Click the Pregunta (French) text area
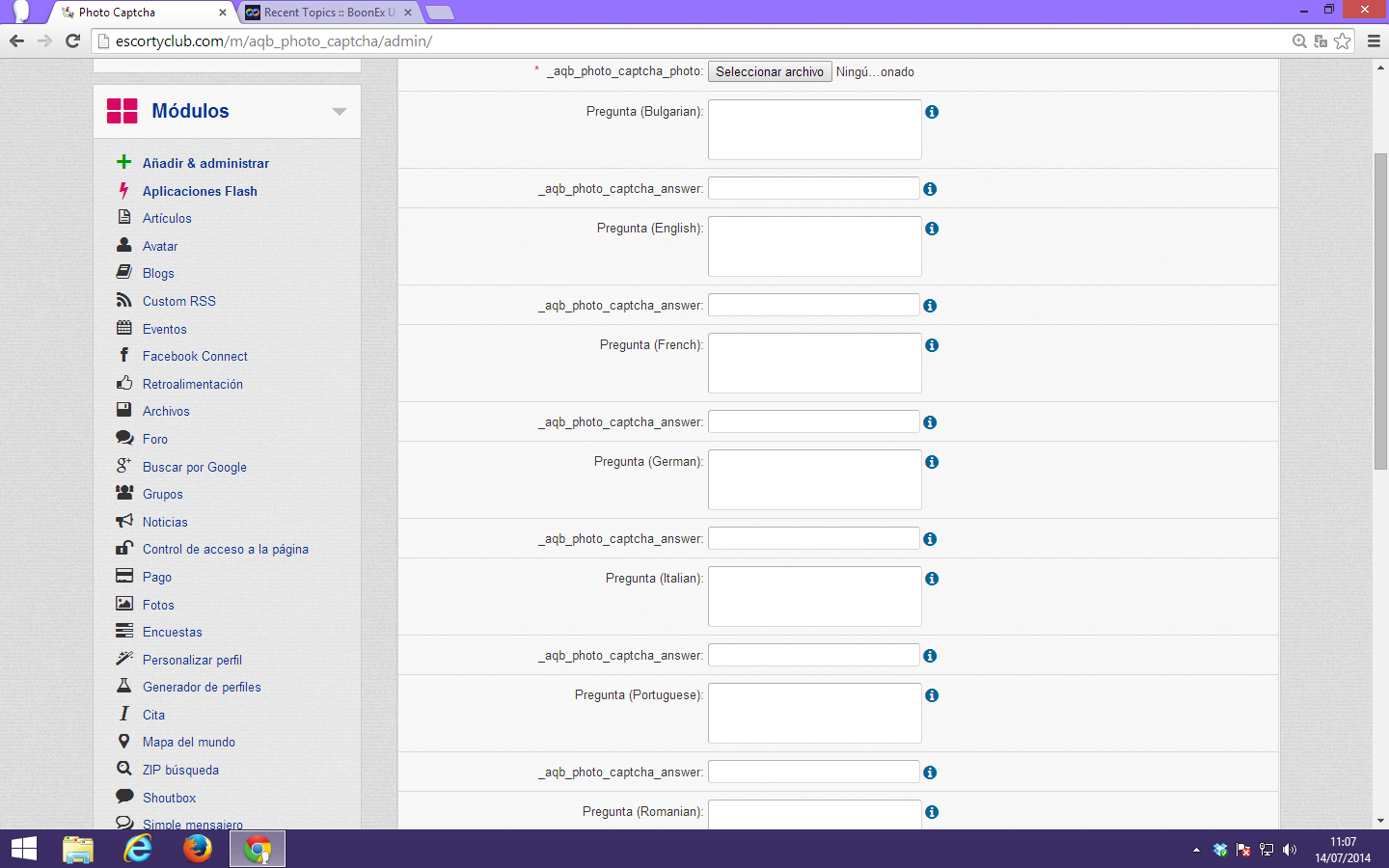This screenshot has width=1389, height=868. (x=815, y=363)
